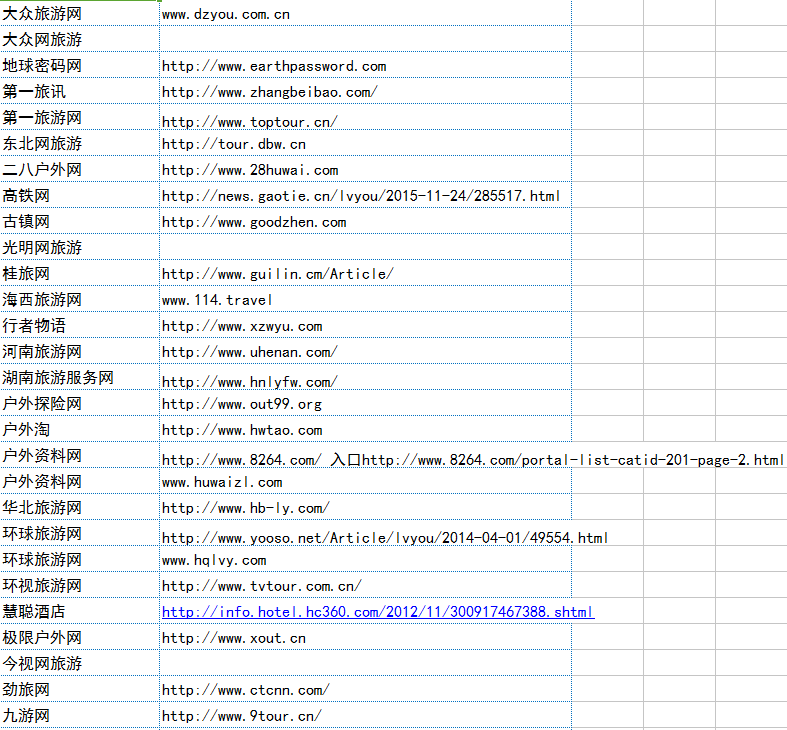
Task: Click the zhangbeibao.com URL cell
Action: 365,91
